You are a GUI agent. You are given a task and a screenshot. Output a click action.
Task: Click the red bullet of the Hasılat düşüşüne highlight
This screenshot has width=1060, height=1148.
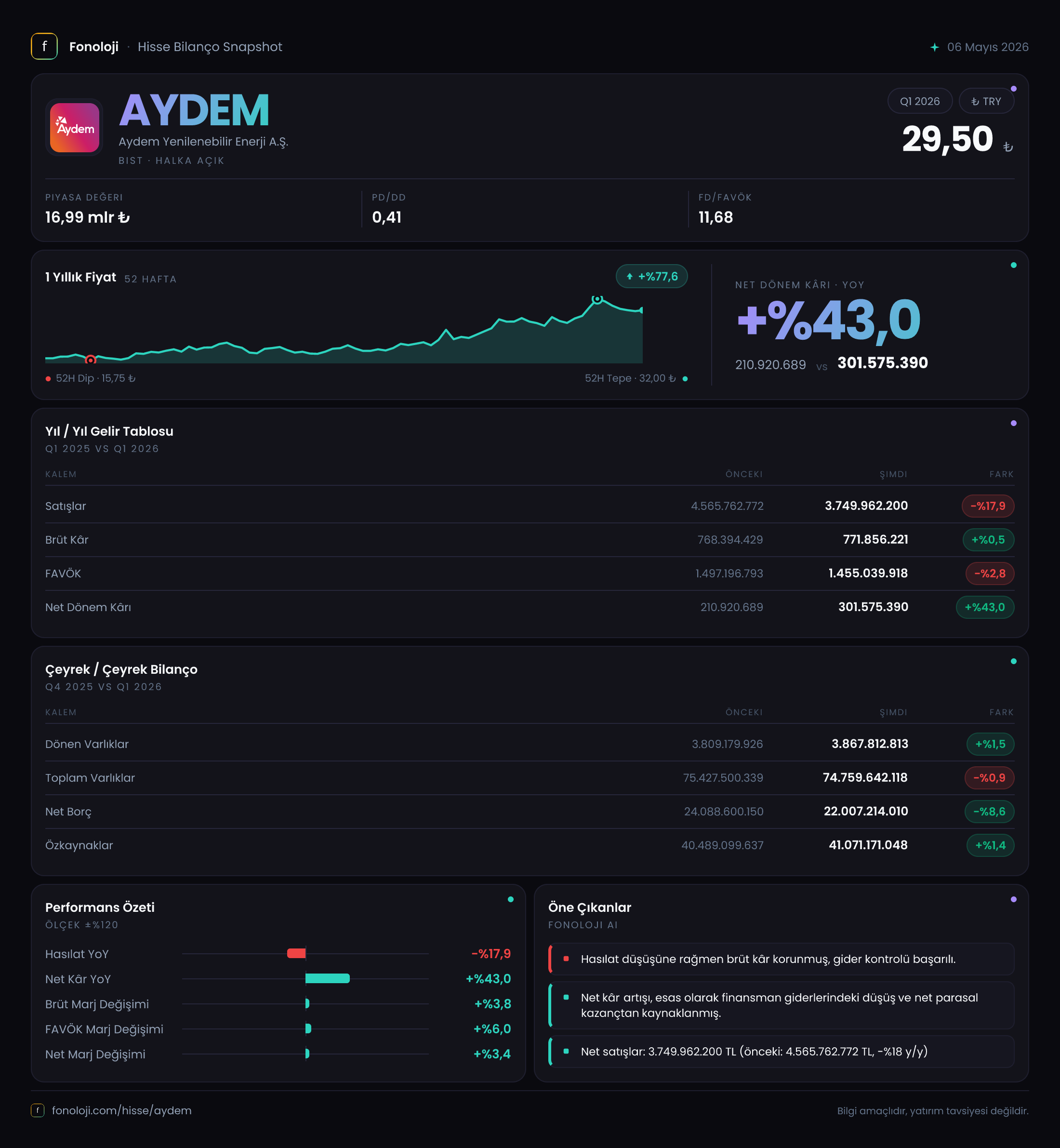coord(566,959)
